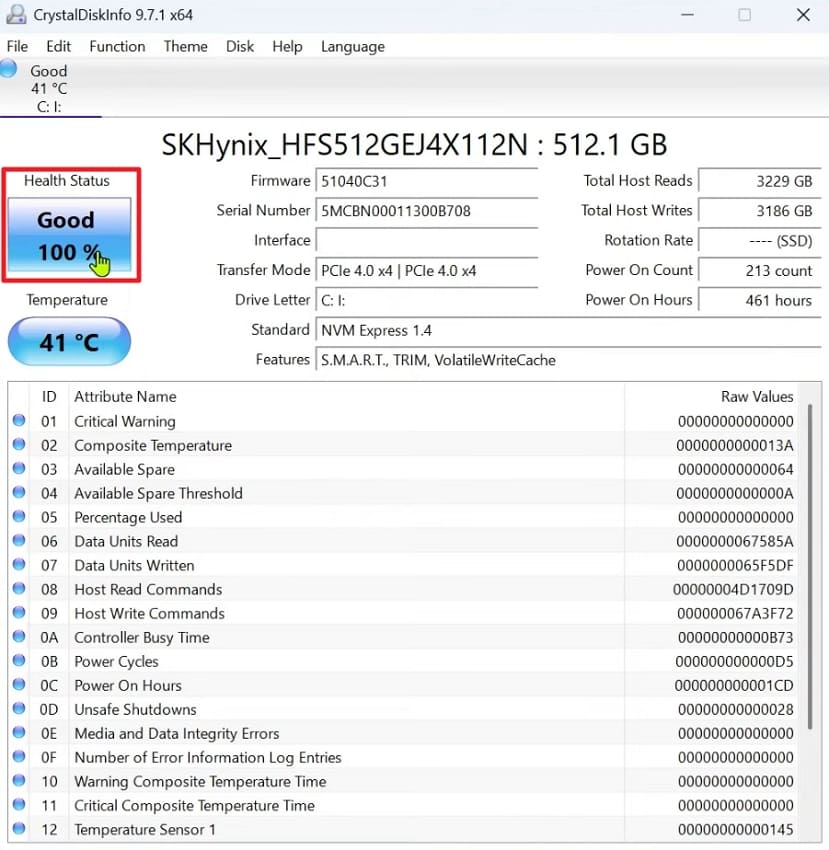Select the Serial Number field
This screenshot has height=850, width=829.
pos(427,210)
